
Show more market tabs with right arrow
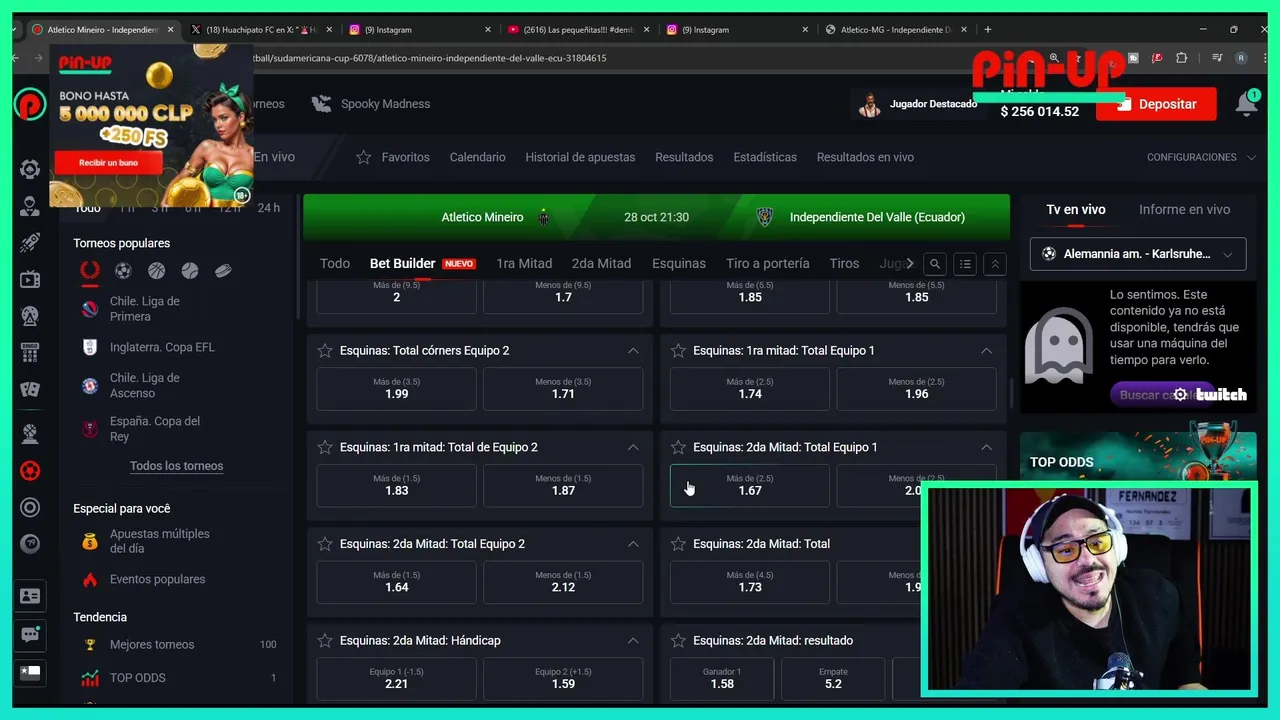point(909,263)
